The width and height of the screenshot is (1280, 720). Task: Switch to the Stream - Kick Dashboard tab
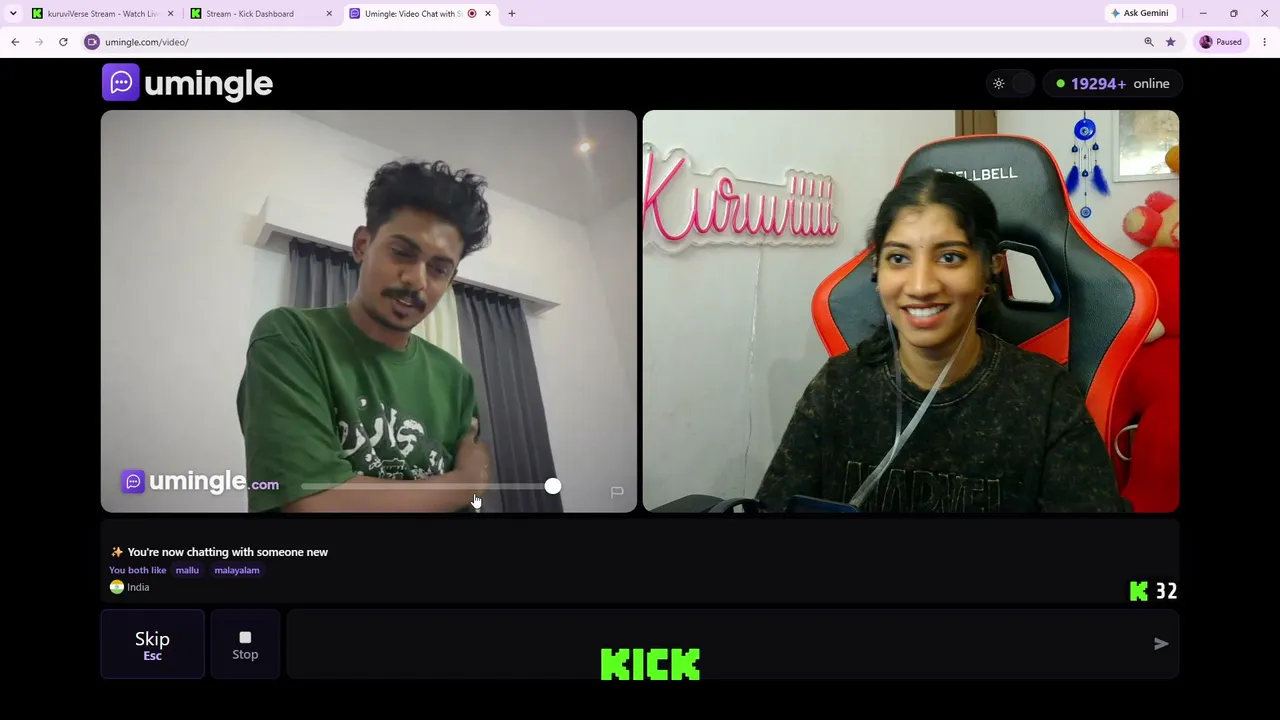tap(261, 14)
